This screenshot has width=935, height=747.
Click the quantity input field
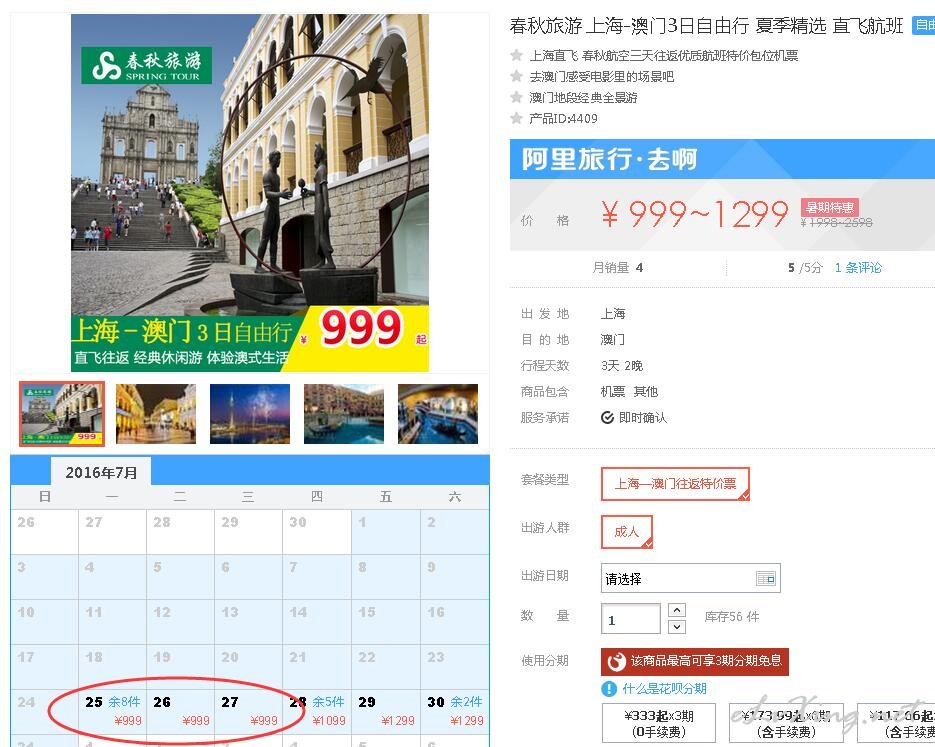630,618
